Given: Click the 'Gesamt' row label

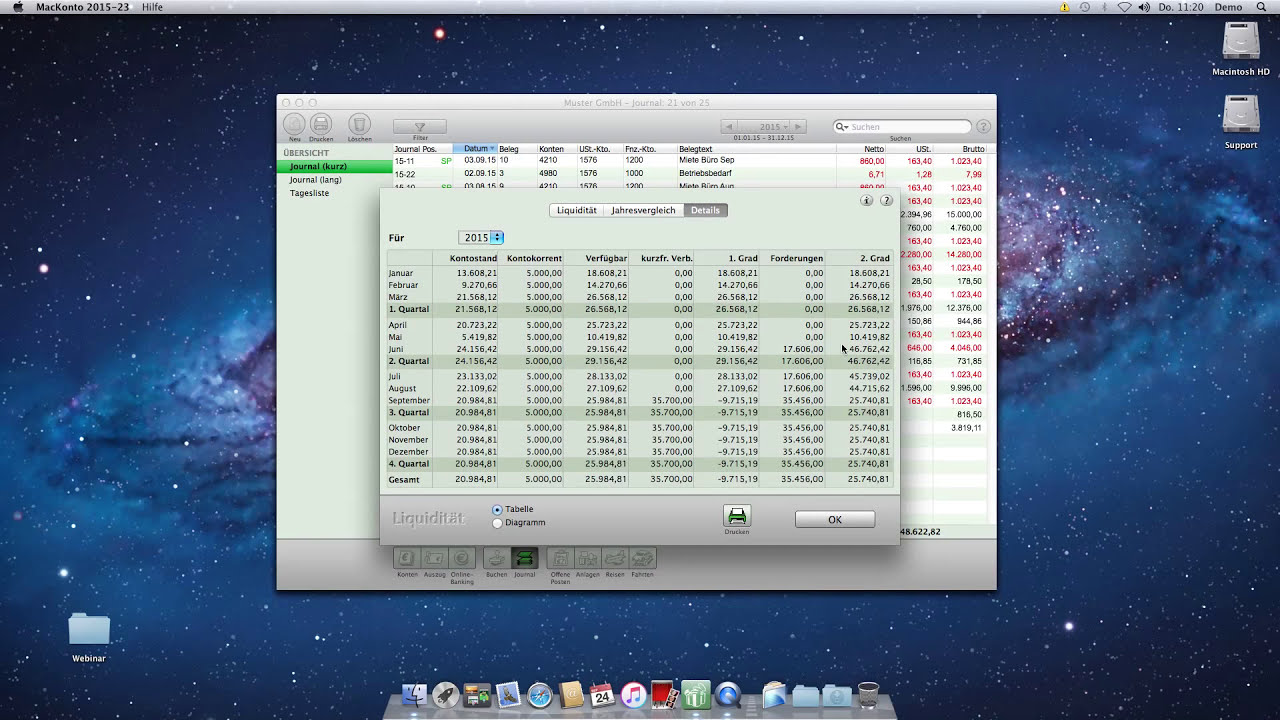Looking at the screenshot, I should (x=404, y=480).
